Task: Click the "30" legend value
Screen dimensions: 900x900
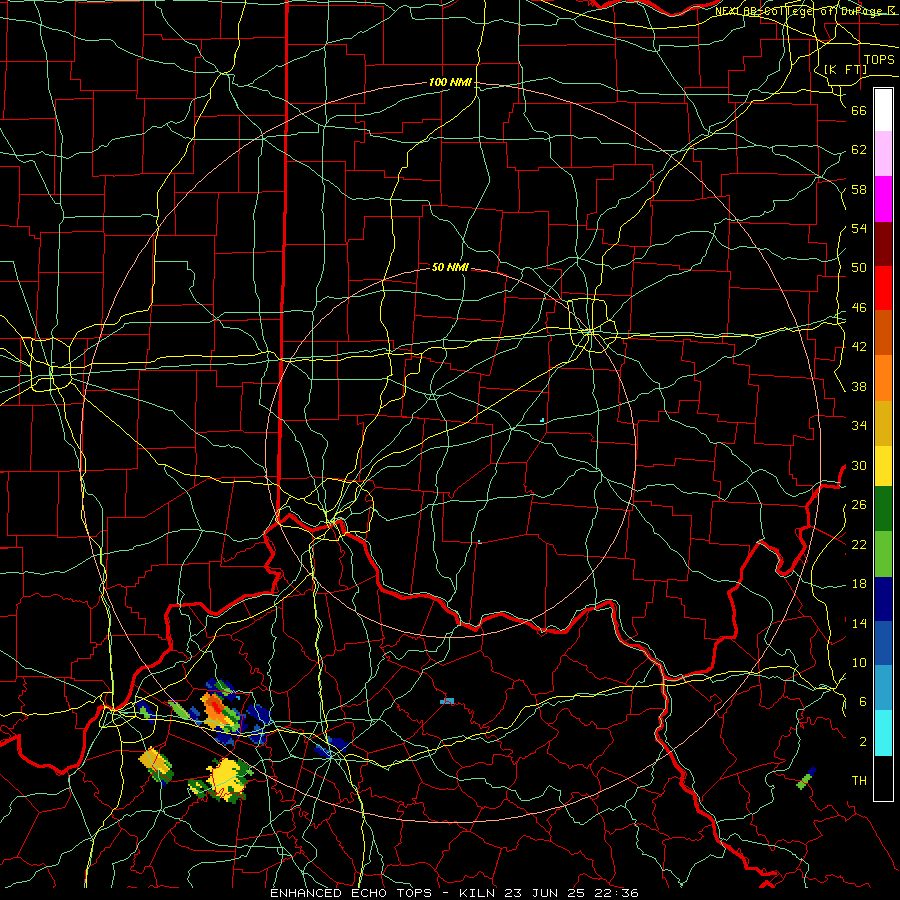Action: point(859,465)
